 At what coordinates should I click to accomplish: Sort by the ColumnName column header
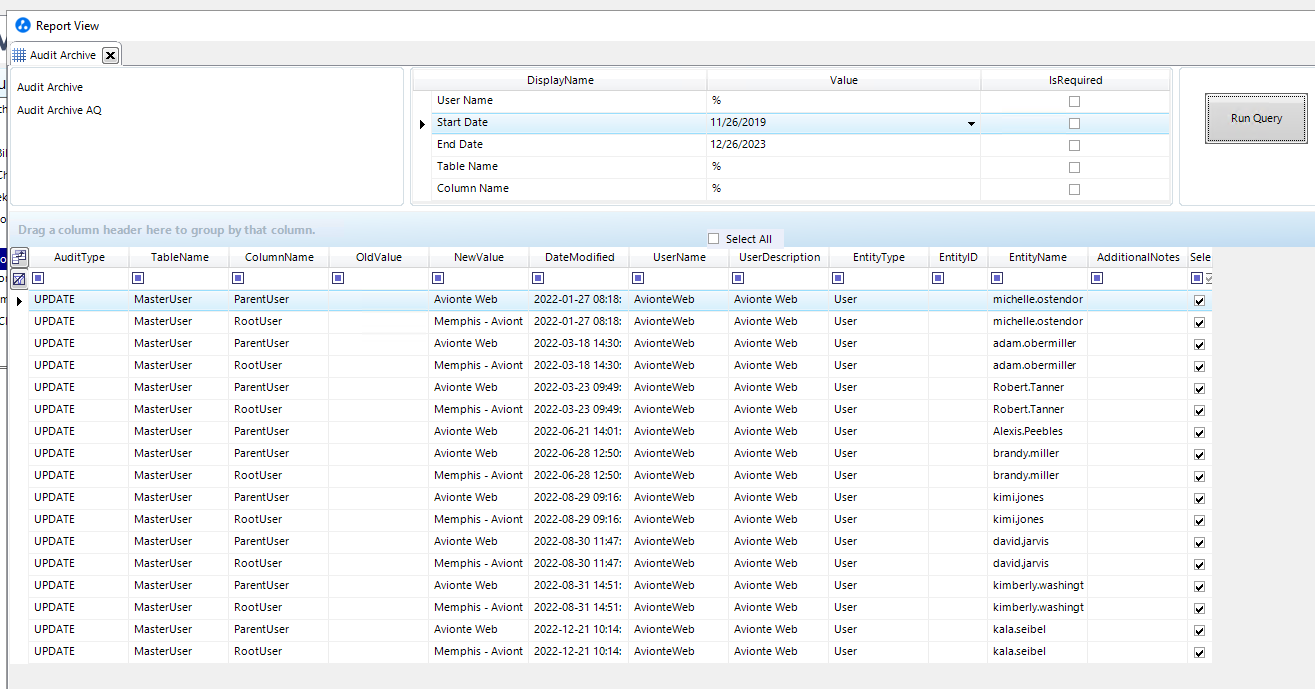point(279,257)
